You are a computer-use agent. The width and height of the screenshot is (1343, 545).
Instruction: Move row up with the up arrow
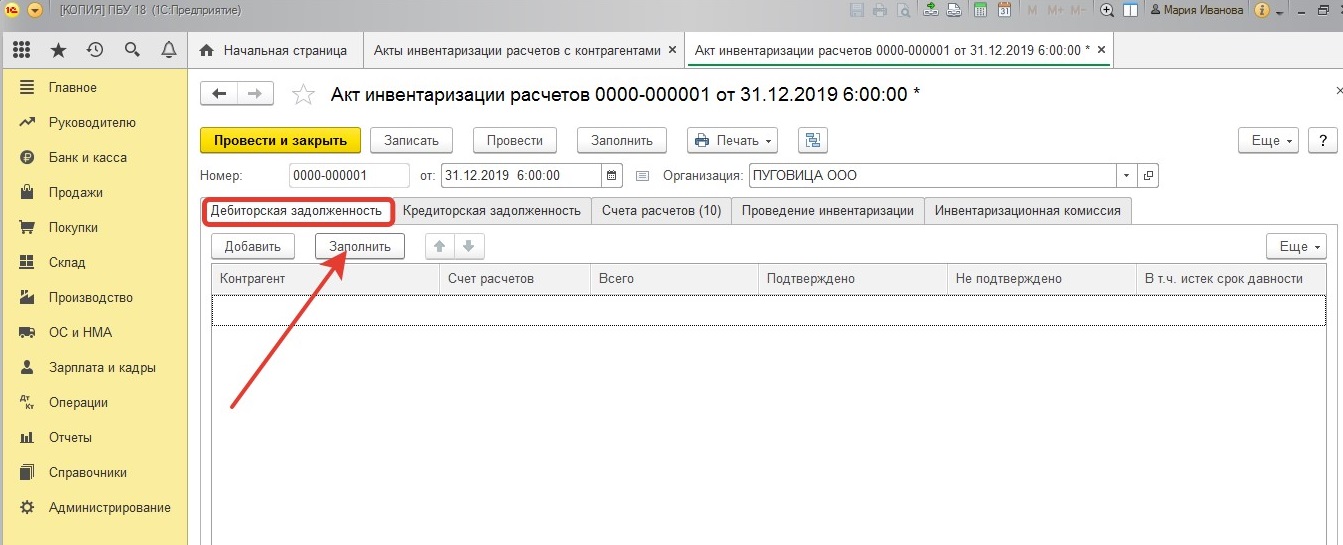coord(439,246)
